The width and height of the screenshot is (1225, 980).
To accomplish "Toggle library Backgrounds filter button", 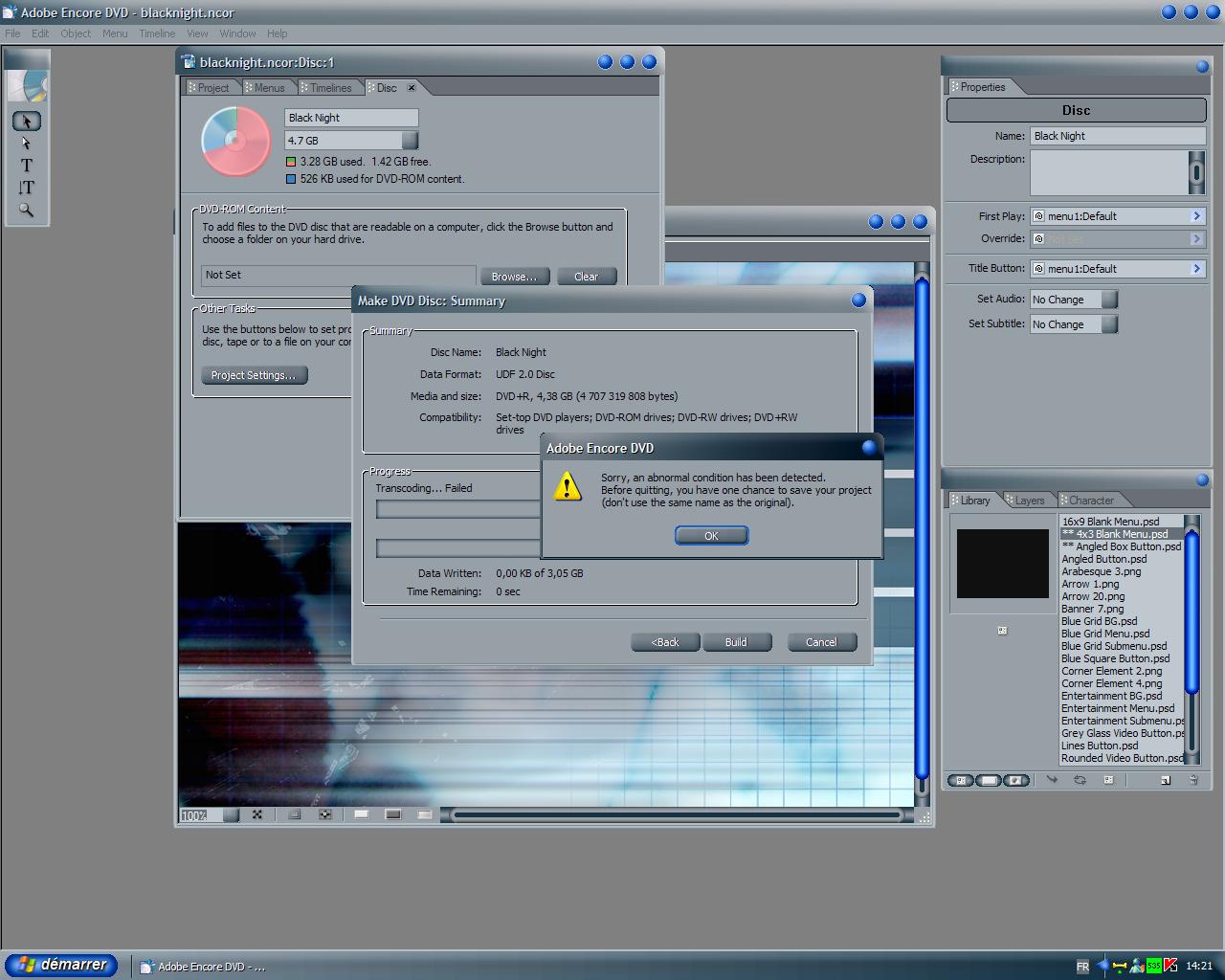I will coord(1016,780).
